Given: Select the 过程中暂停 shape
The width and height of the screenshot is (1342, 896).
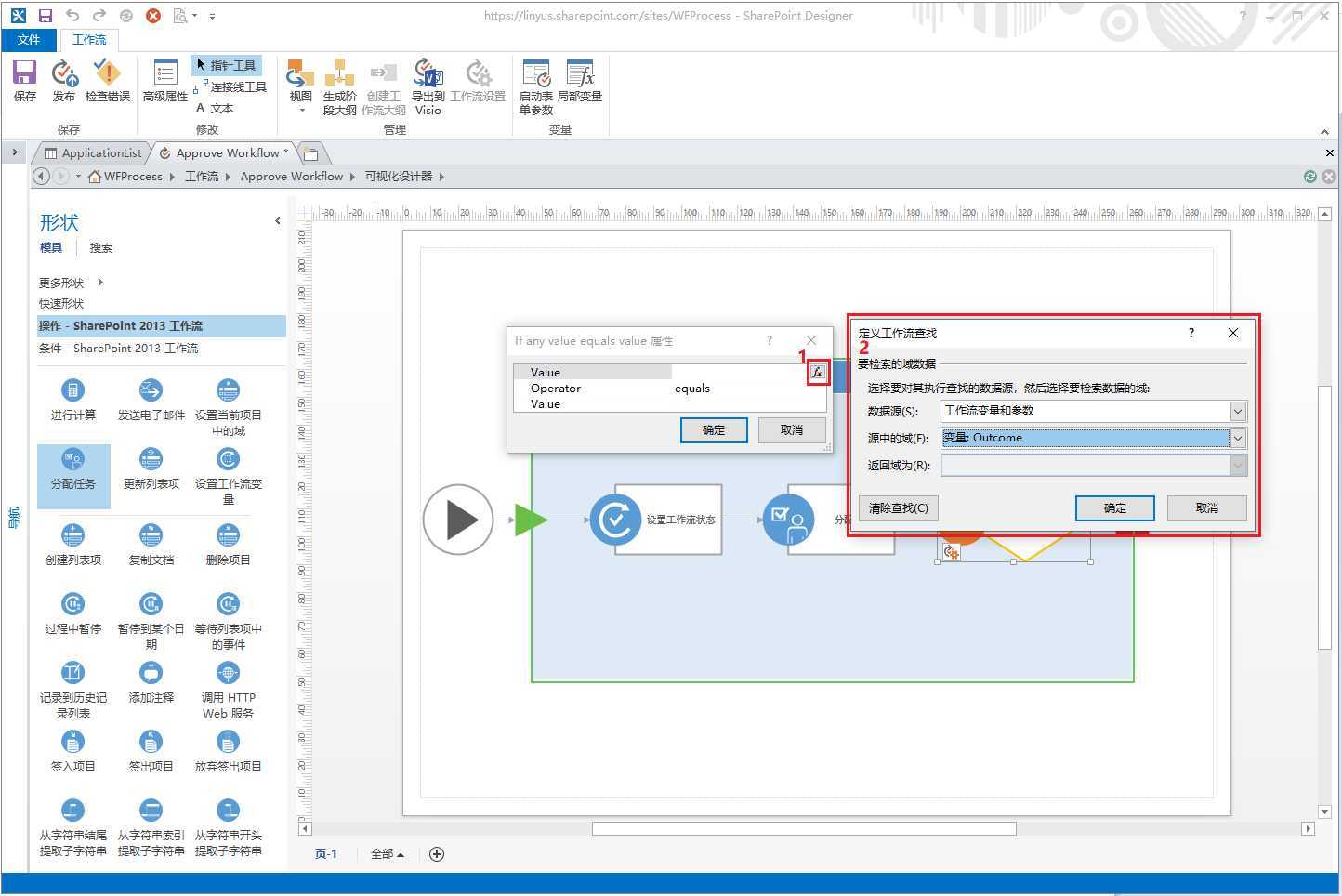Looking at the screenshot, I should coord(72,614).
